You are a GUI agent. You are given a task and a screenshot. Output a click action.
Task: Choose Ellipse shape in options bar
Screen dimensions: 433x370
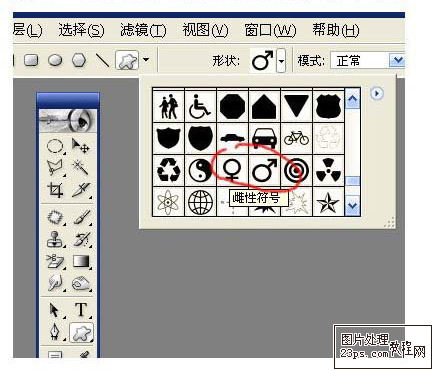(55, 61)
